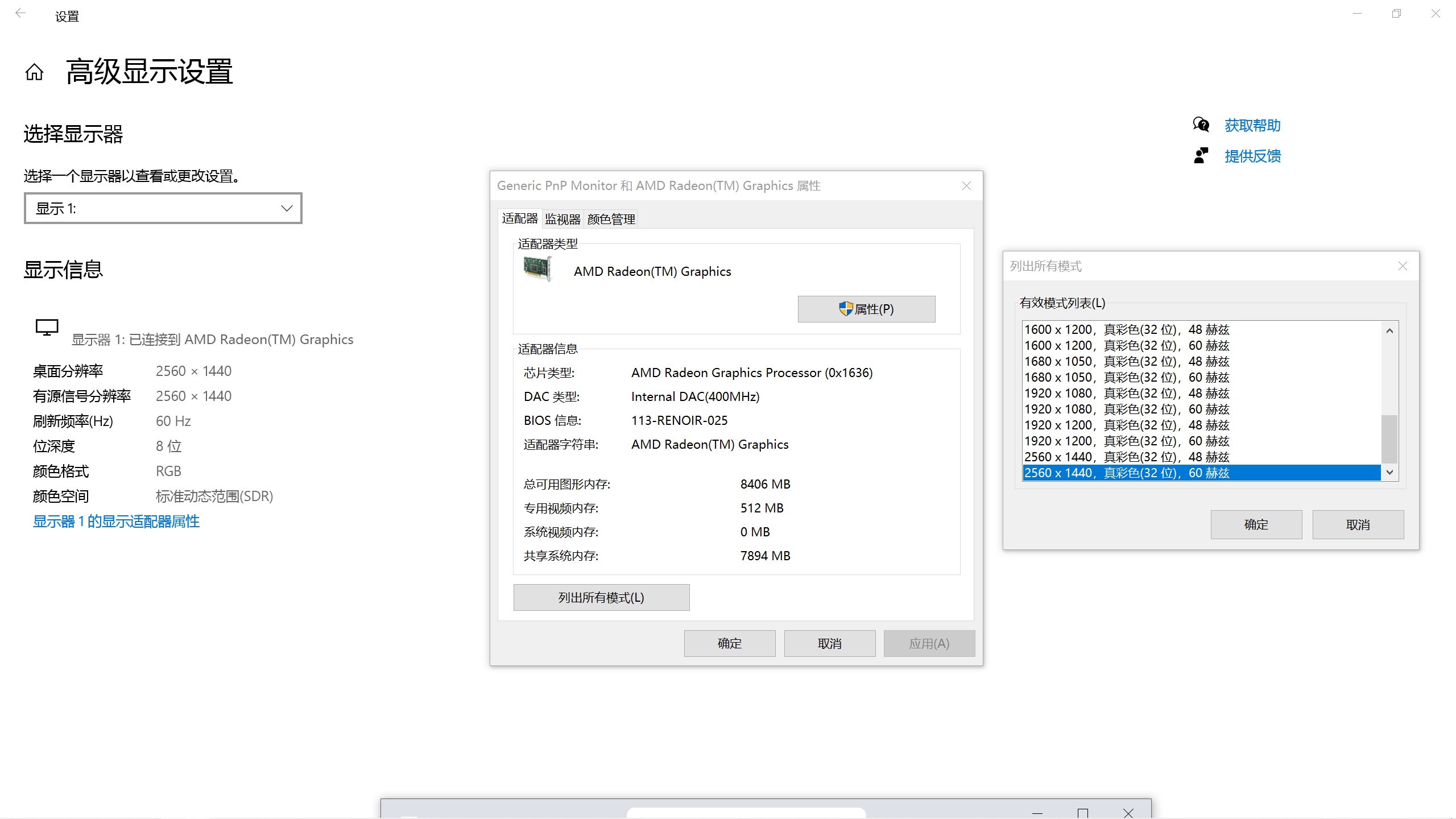Click shared system memory 7894 MB
Screen dimensions: 1456x819
pyautogui.click(x=765, y=556)
